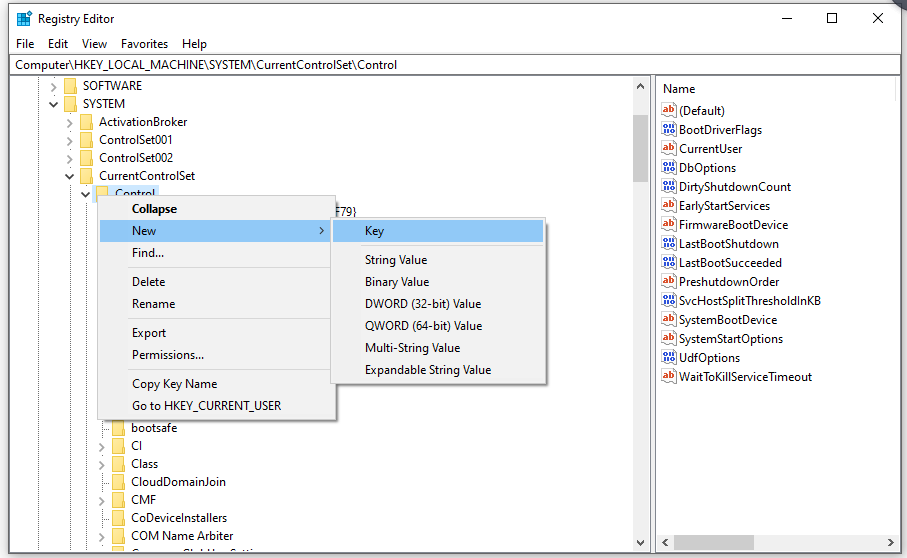Click the PreshutdownOrder value icon
This screenshot has height=558, width=907.
[669, 282]
